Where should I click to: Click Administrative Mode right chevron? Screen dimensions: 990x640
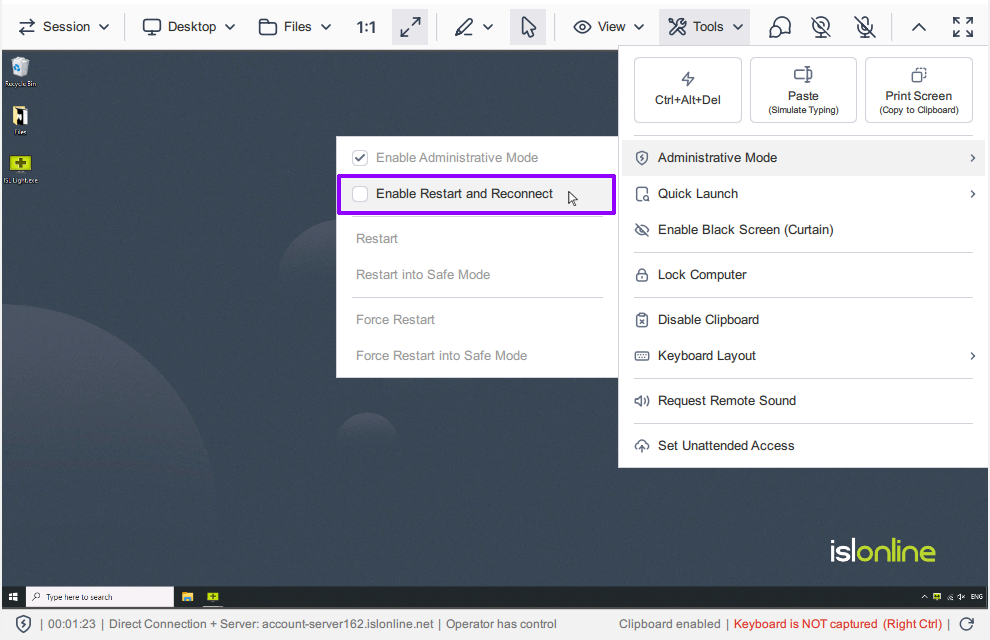(x=973, y=158)
